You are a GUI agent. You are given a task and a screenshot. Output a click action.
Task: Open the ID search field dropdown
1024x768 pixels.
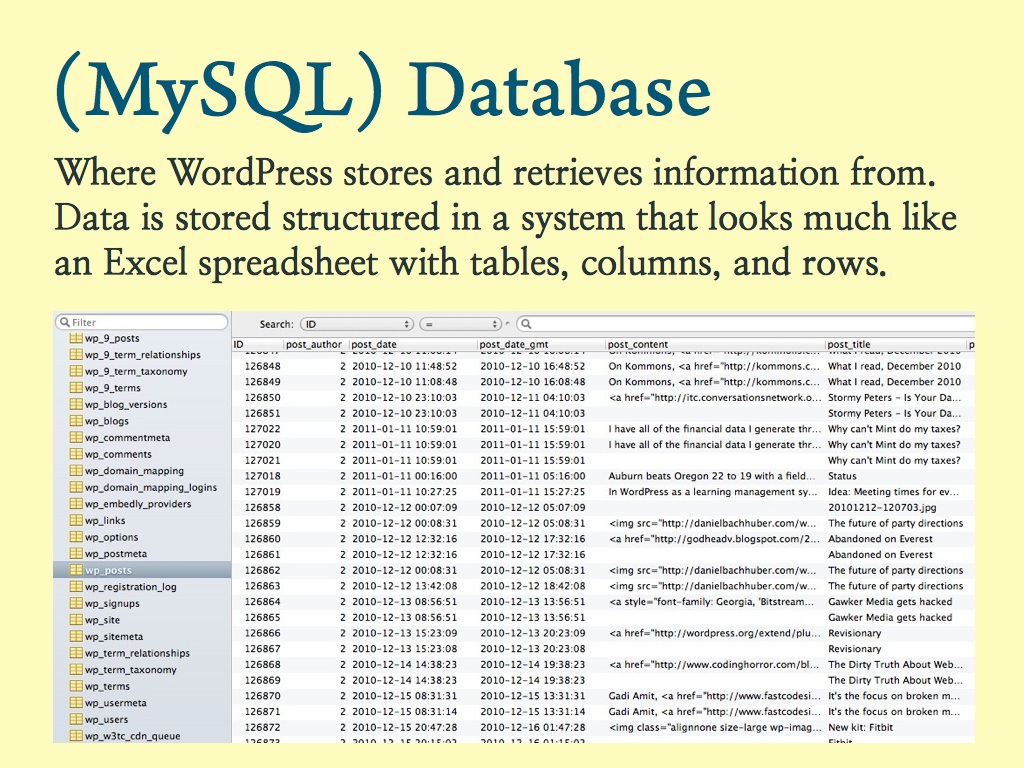click(357, 324)
